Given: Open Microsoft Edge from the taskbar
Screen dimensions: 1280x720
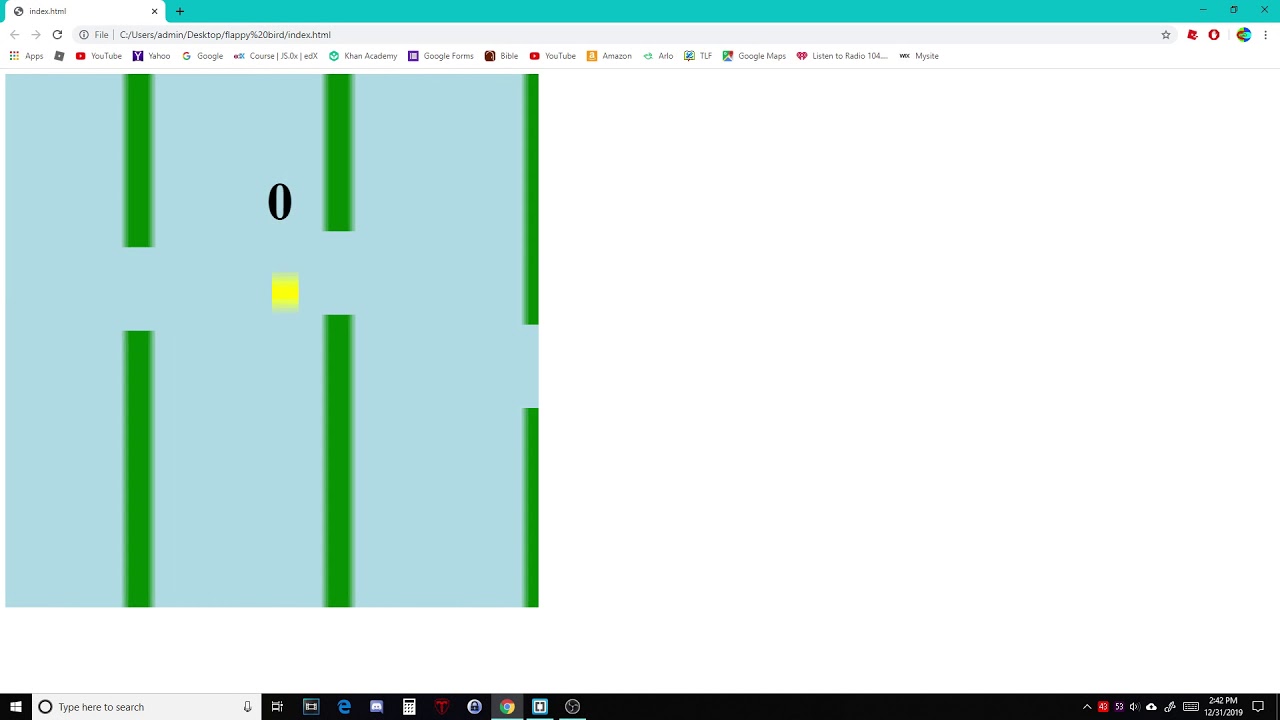Looking at the screenshot, I should tap(344, 707).
